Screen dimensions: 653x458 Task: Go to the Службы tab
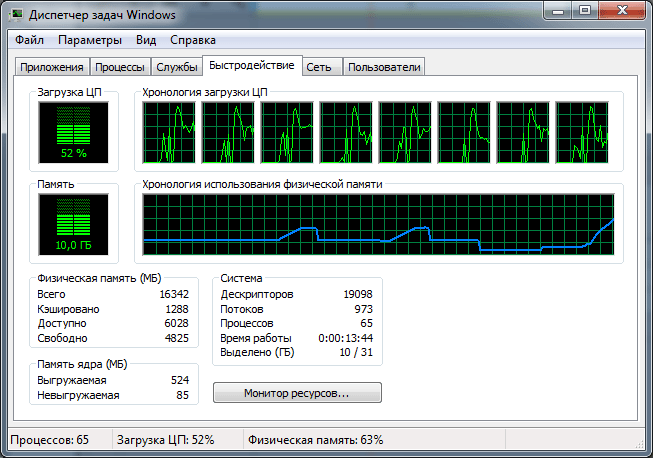point(176,67)
